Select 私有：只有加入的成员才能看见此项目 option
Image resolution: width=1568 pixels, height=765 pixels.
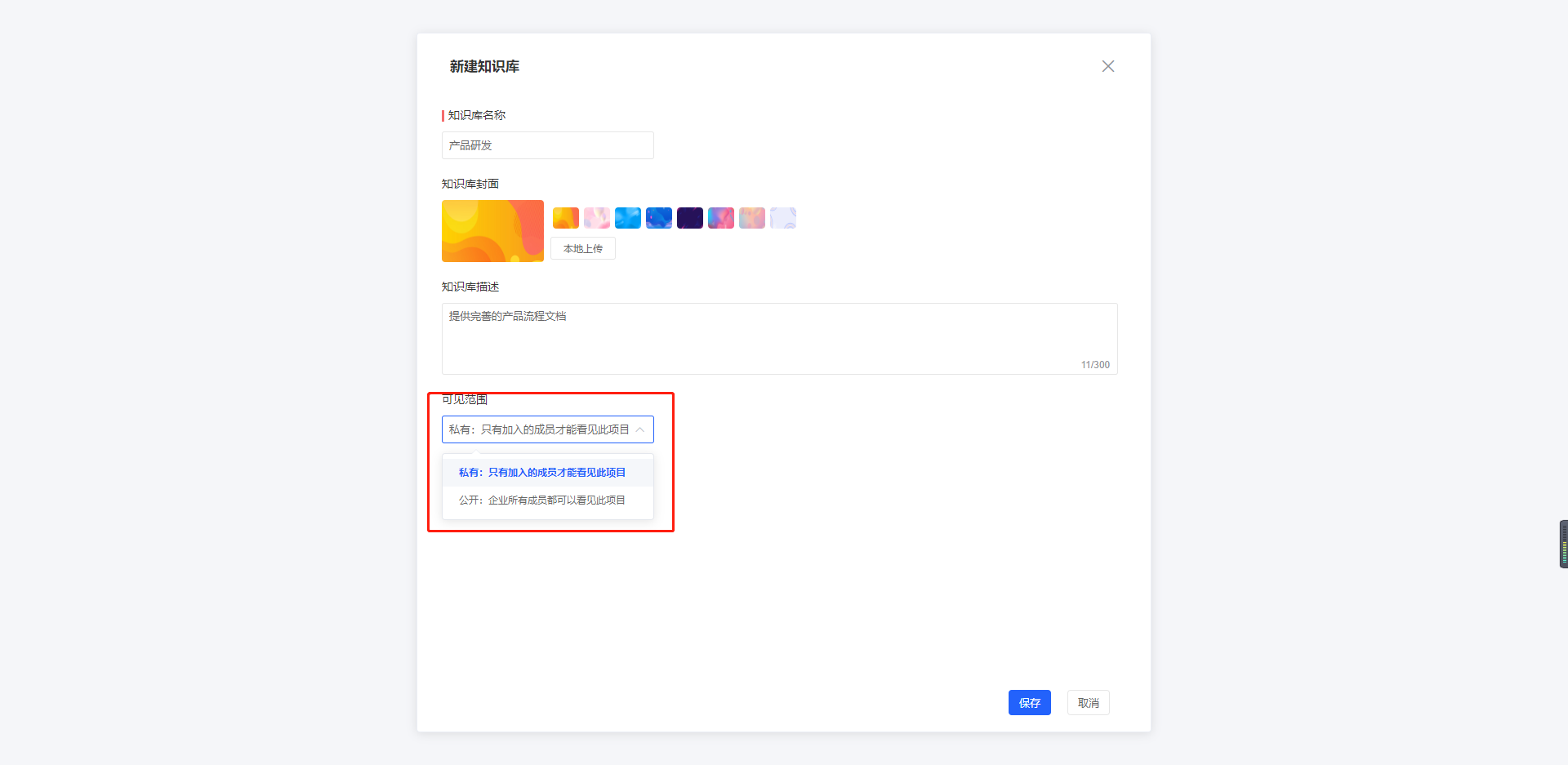[x=547, y=473]
